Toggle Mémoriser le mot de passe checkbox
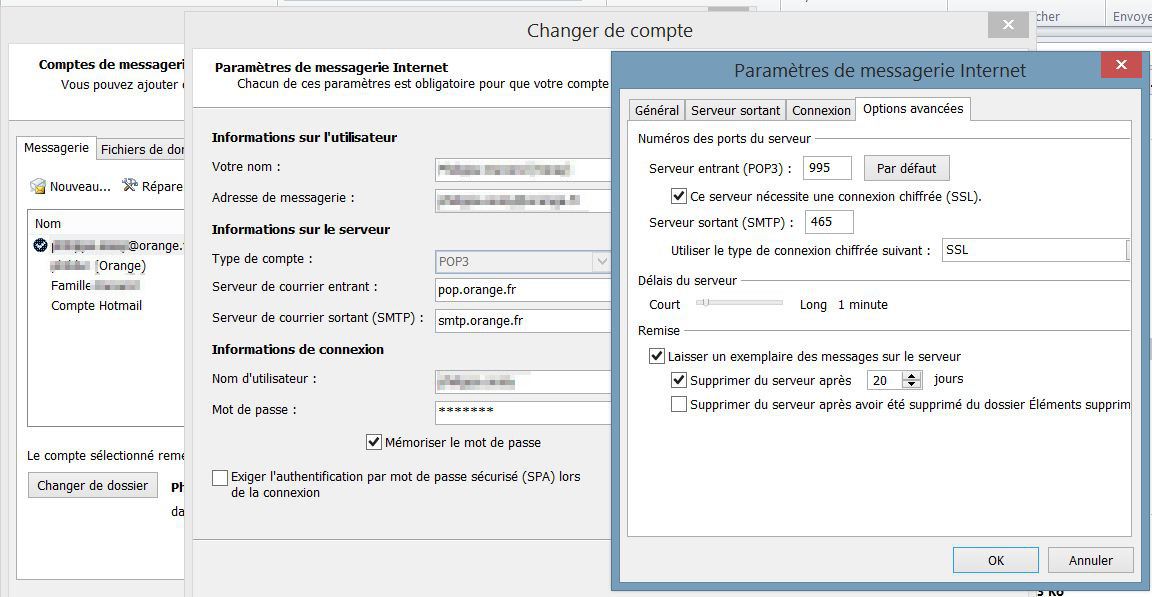The height and width of the screenshot is (597, 1152). [x=373, y=442]
